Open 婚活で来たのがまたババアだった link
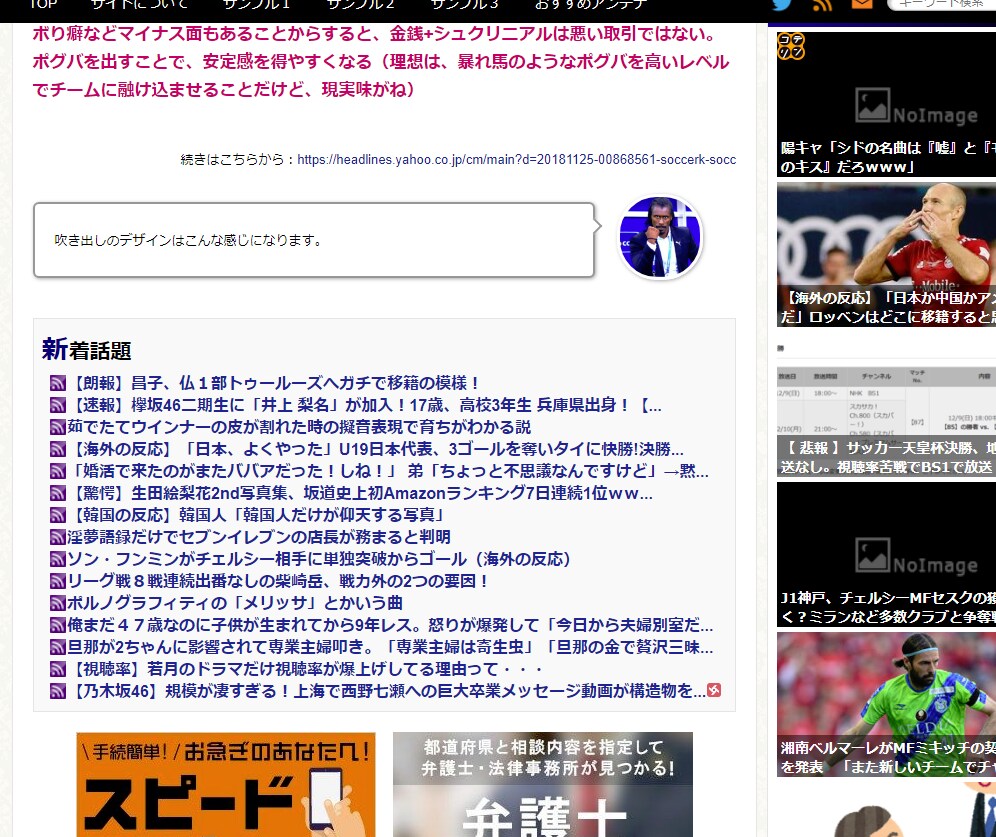Image resolution: width=996 pixels, height=837 pixels. click(x=388, y=471)
